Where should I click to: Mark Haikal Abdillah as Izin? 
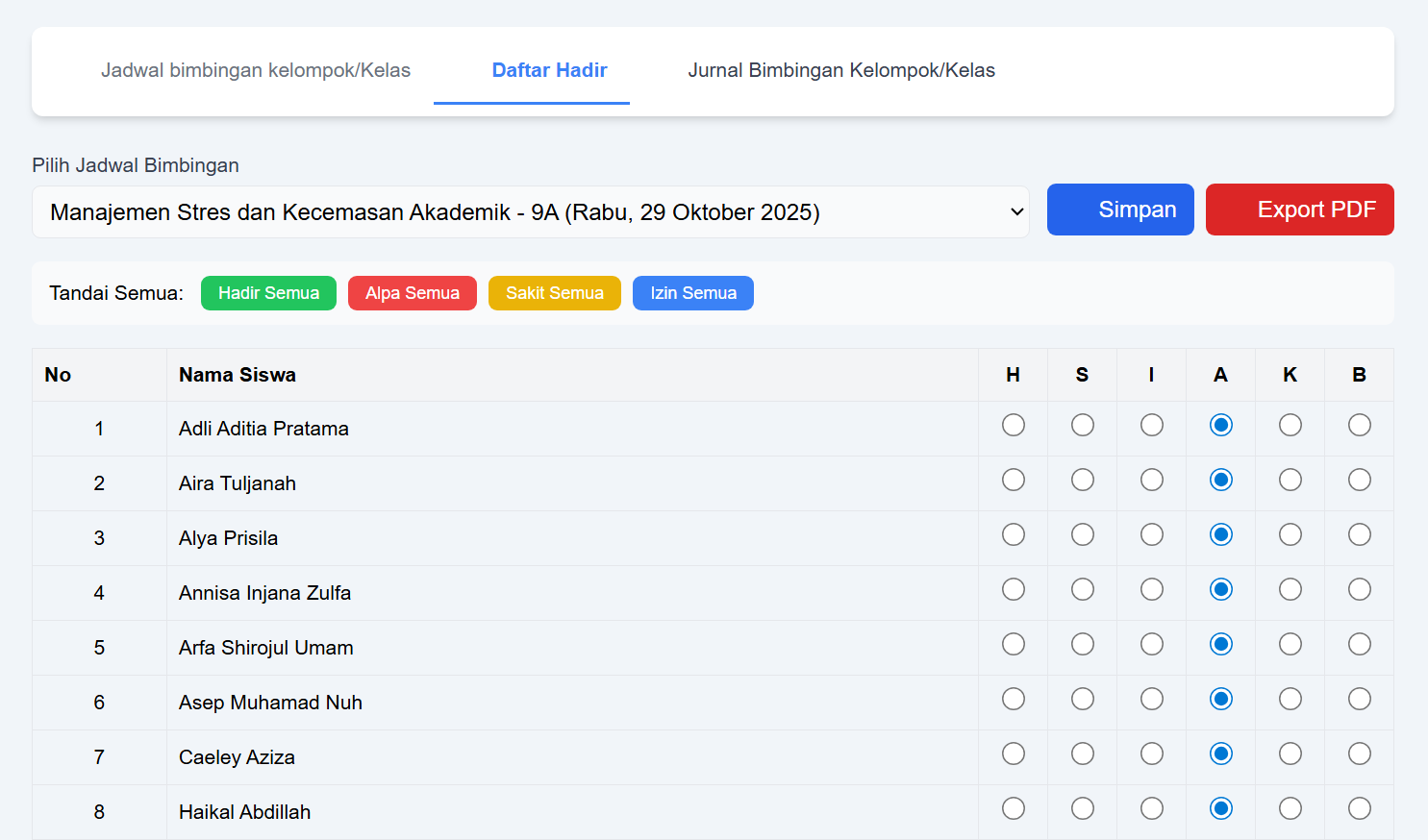[x=1151, y=808]
